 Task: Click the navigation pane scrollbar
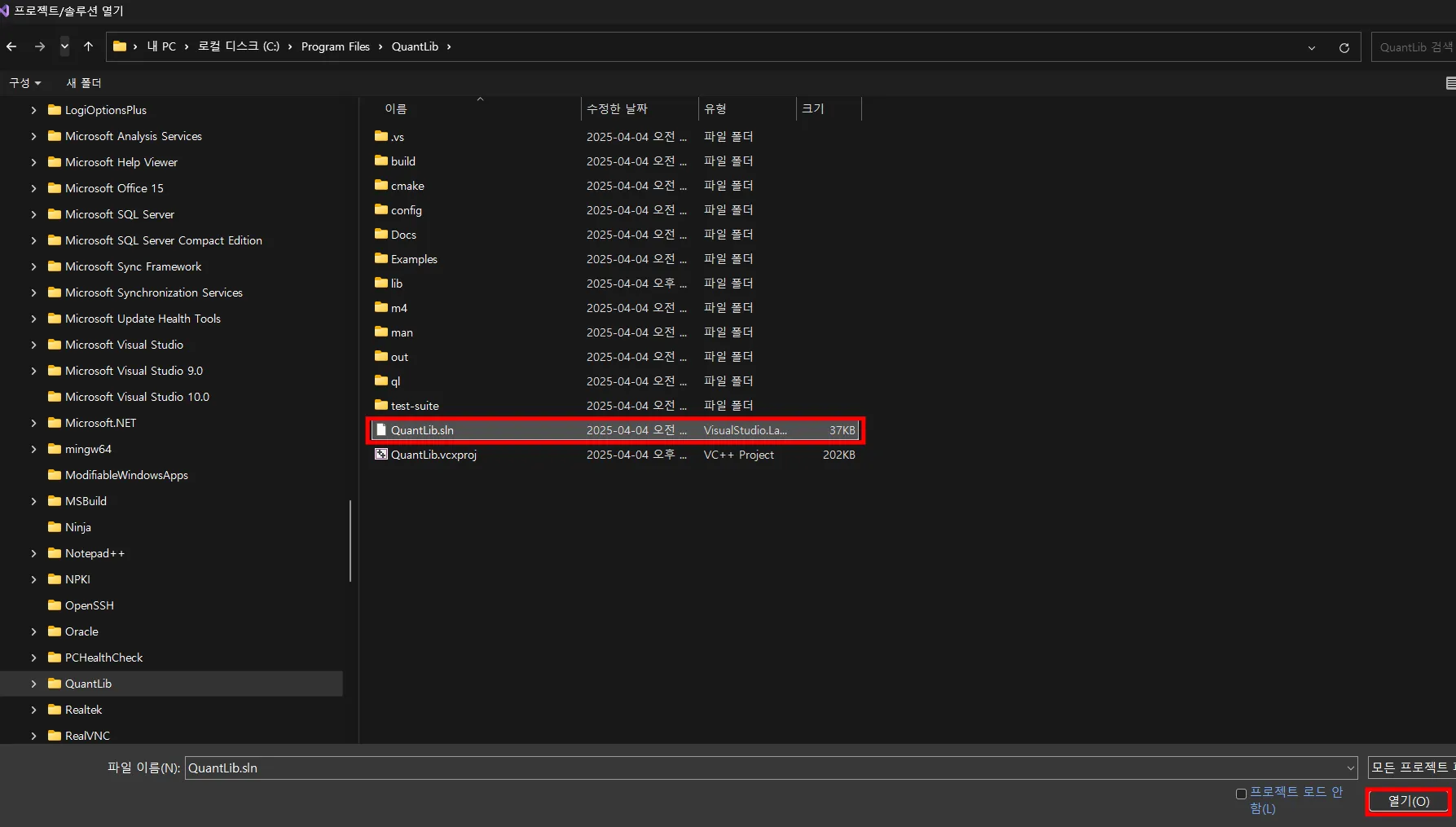350,541
